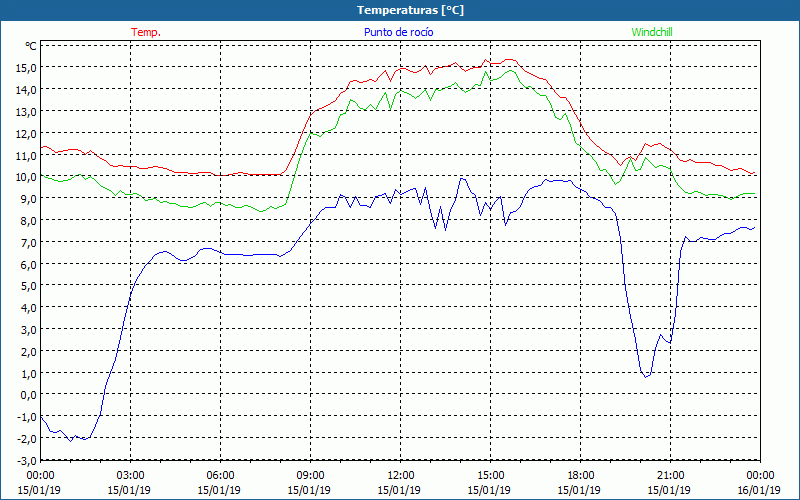Click the "14,0" y-axis value
The height and width of the screenshot is (500, 800).
click(27, 90)
